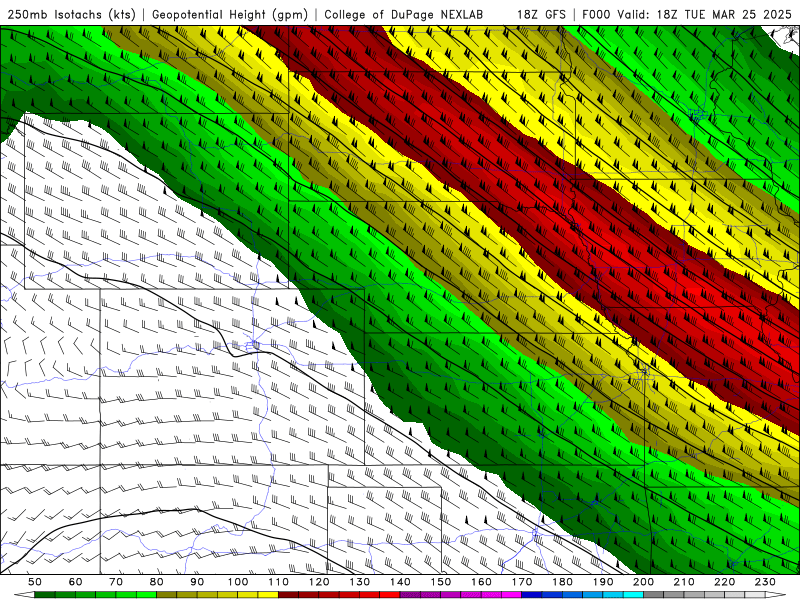Viewport: 800px width, 600px height.
Task: Click the '250mb Isotachs (kts)' title text
Action: coord(72,15)
